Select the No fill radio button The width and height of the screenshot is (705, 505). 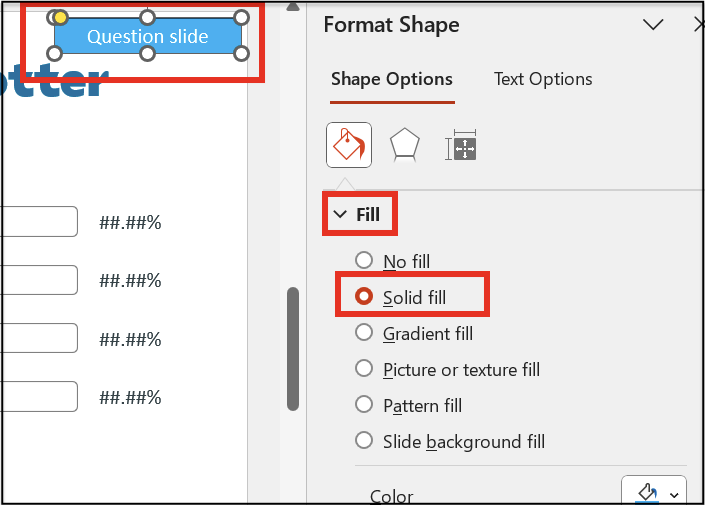[x=364, y=261]
